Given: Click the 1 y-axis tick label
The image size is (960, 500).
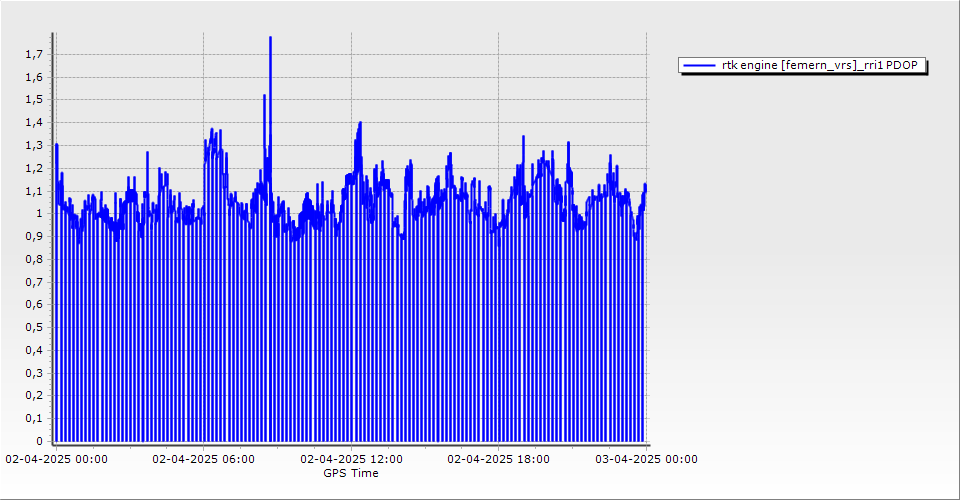Looking at the screenshot, I should (40, 213).
